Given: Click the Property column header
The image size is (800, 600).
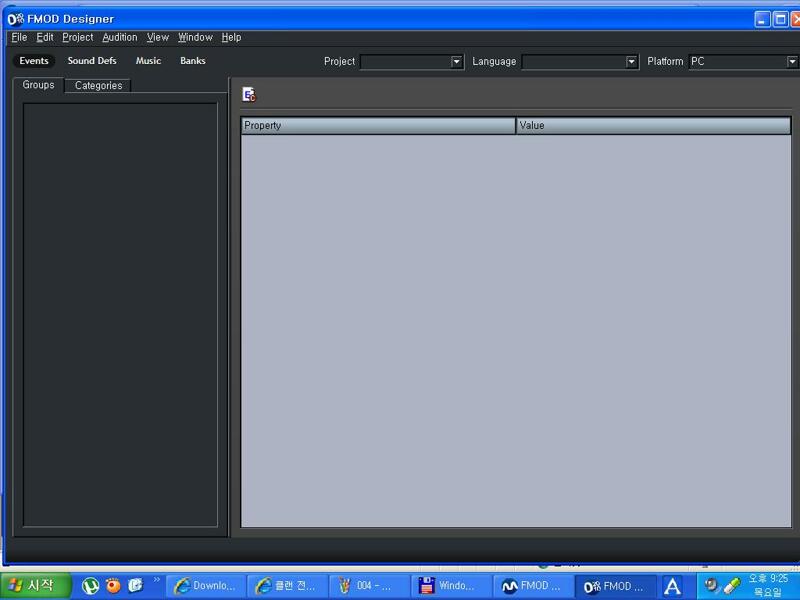Looking at the screenshot, I should pyautogui.click(x=378, y=126).
